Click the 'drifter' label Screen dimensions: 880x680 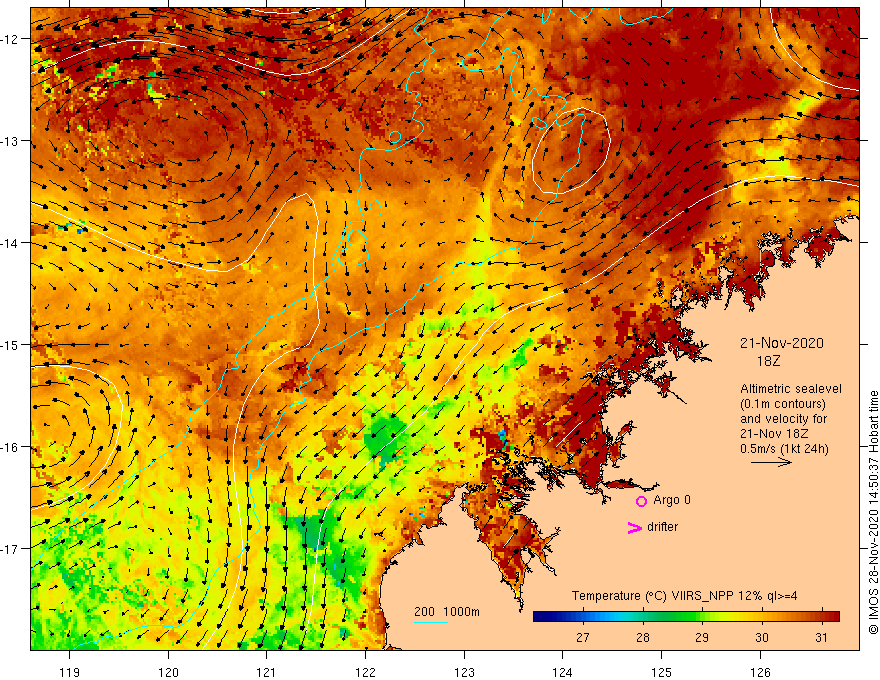point(662,527)
